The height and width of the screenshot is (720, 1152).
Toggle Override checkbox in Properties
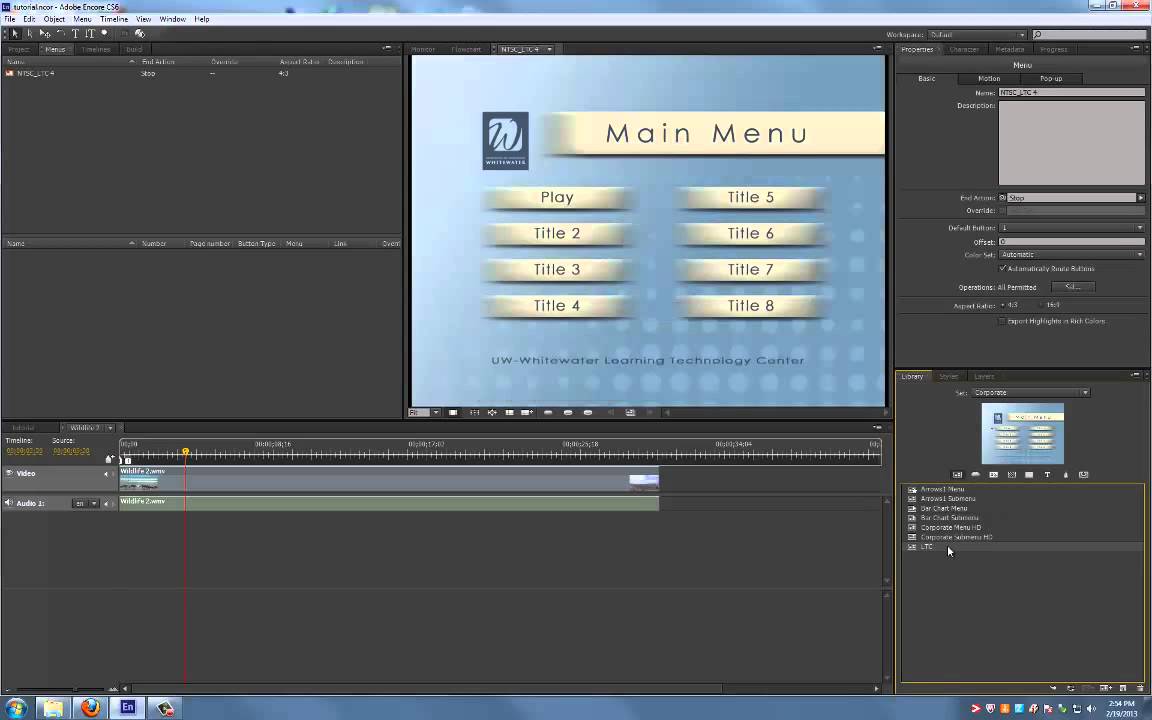point(1003,211)
